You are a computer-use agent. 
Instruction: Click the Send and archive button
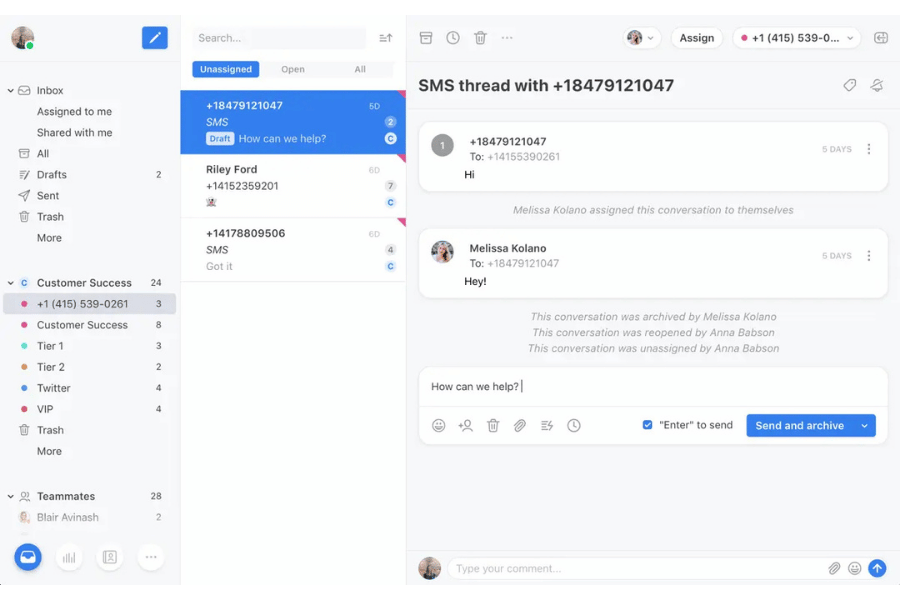tap(800, 425)
